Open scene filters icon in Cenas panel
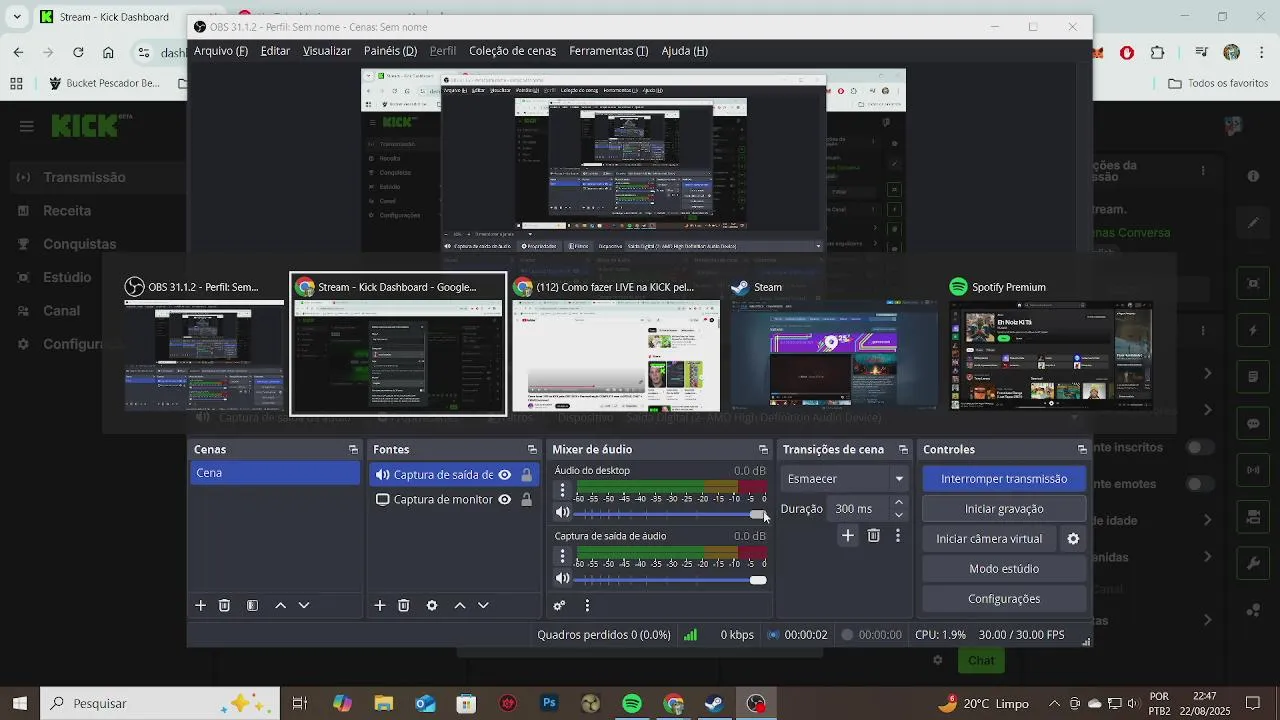Image resolution: width=1280 pixels, height=720 pixels. tap(252, 605)
